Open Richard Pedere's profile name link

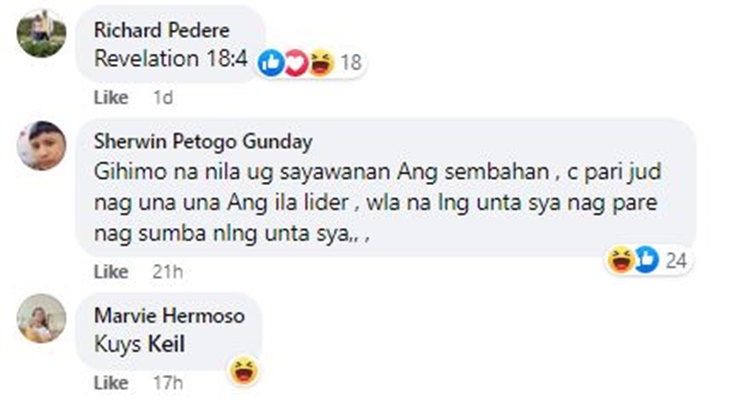coord(162,30)
